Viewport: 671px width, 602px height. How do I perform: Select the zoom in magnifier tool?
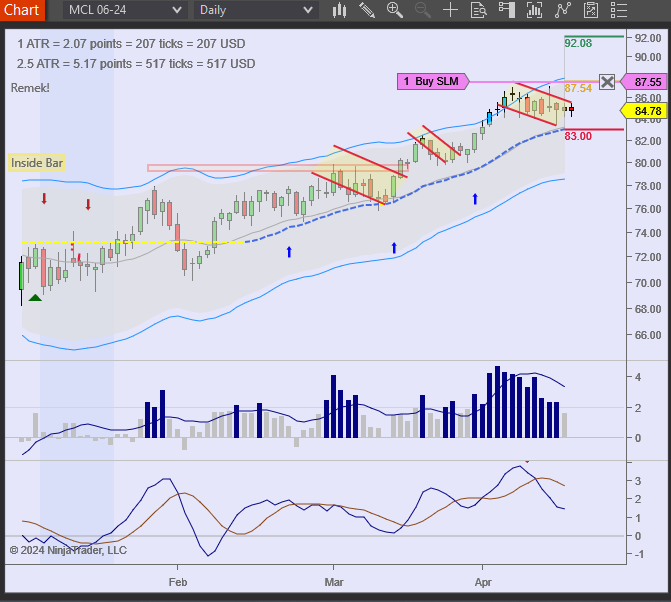pyautogui.click(x=395, y=10)
